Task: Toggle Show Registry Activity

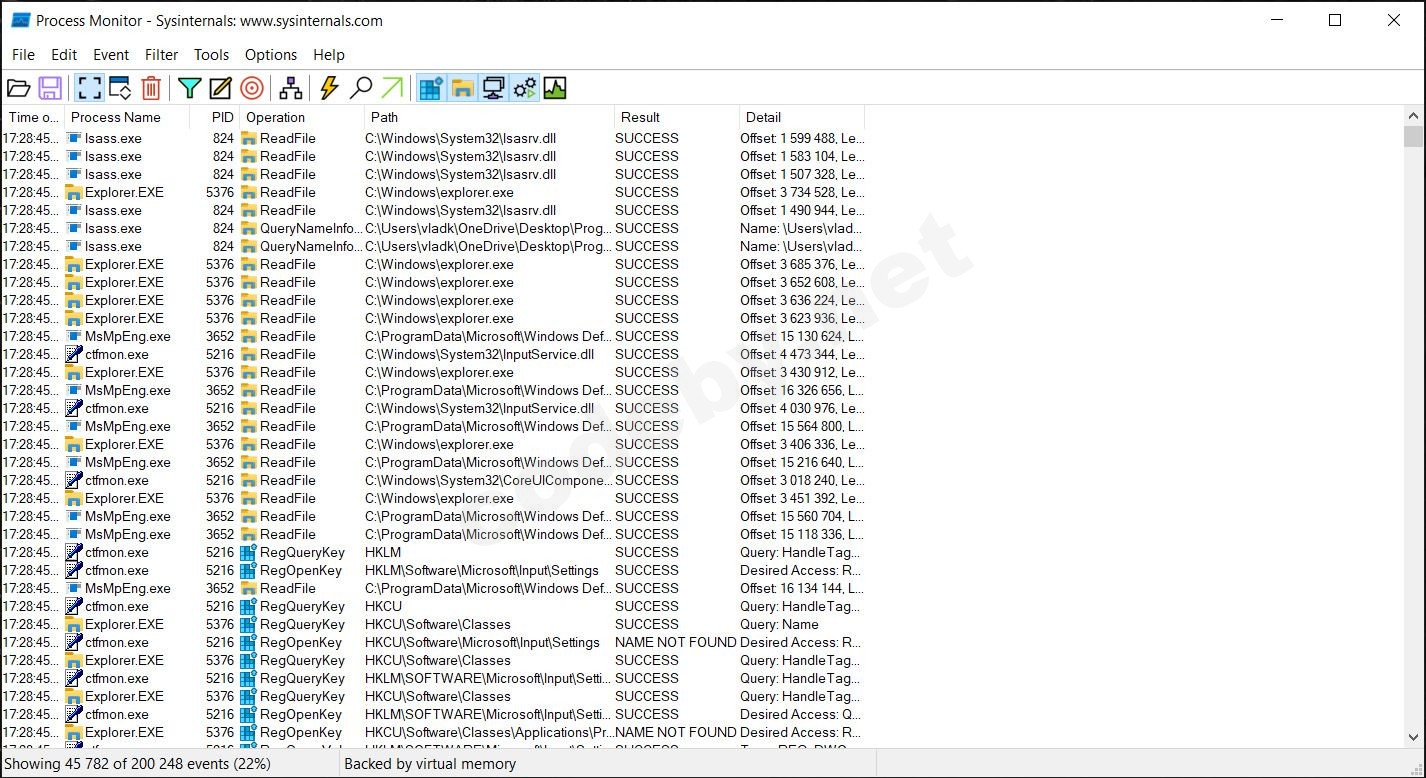Action: coord(431,89)
